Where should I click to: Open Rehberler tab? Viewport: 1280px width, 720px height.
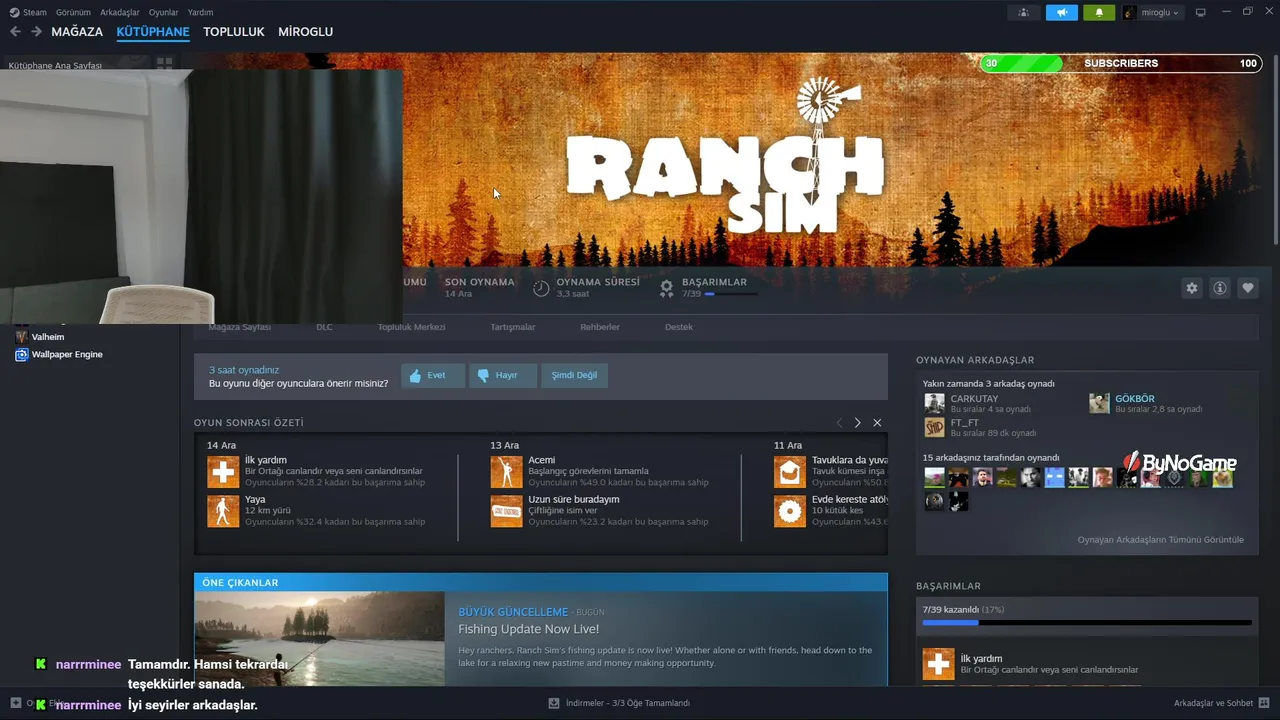(600, 327)
